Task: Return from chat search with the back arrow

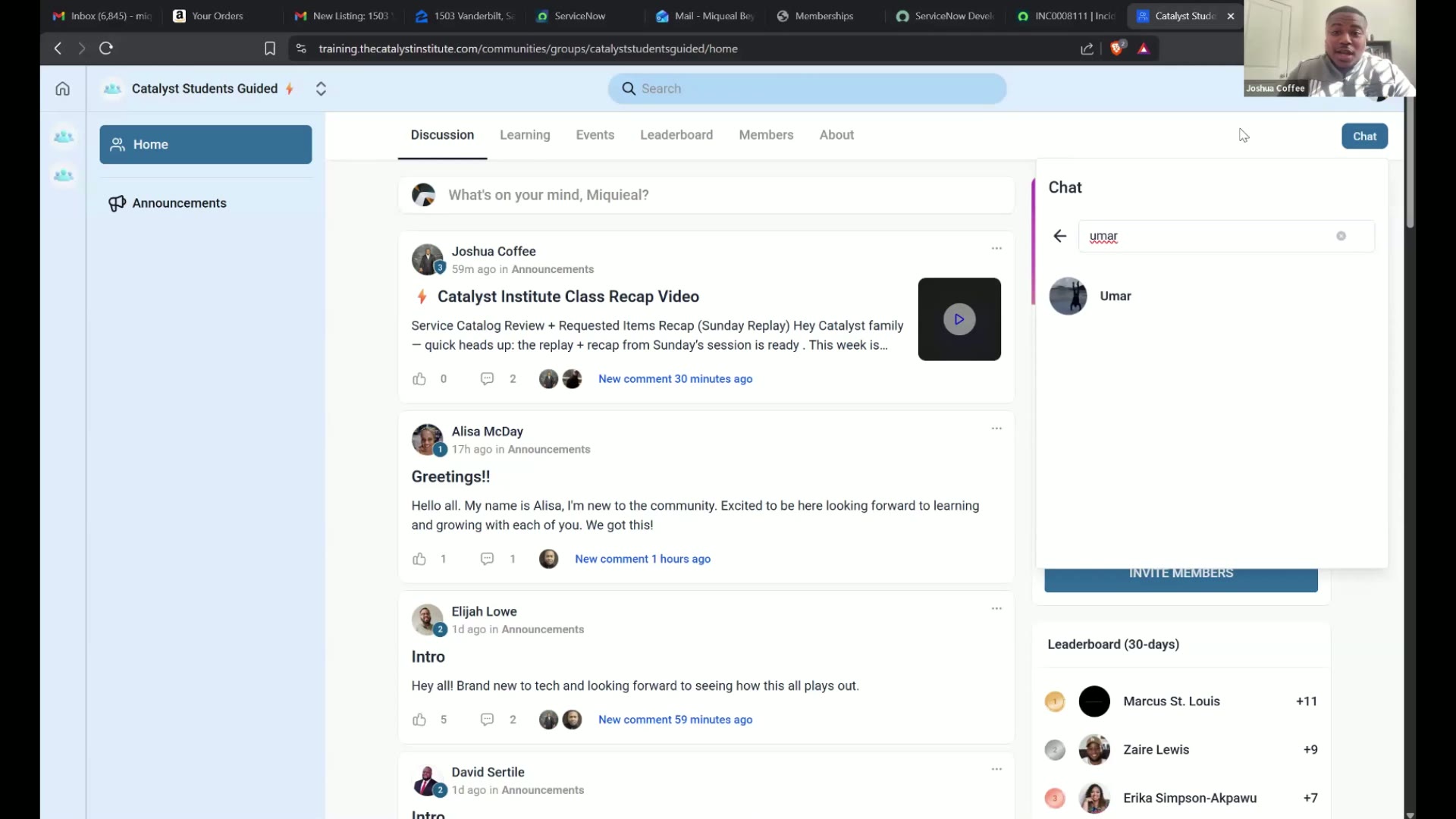Action: coord(1059,236)
